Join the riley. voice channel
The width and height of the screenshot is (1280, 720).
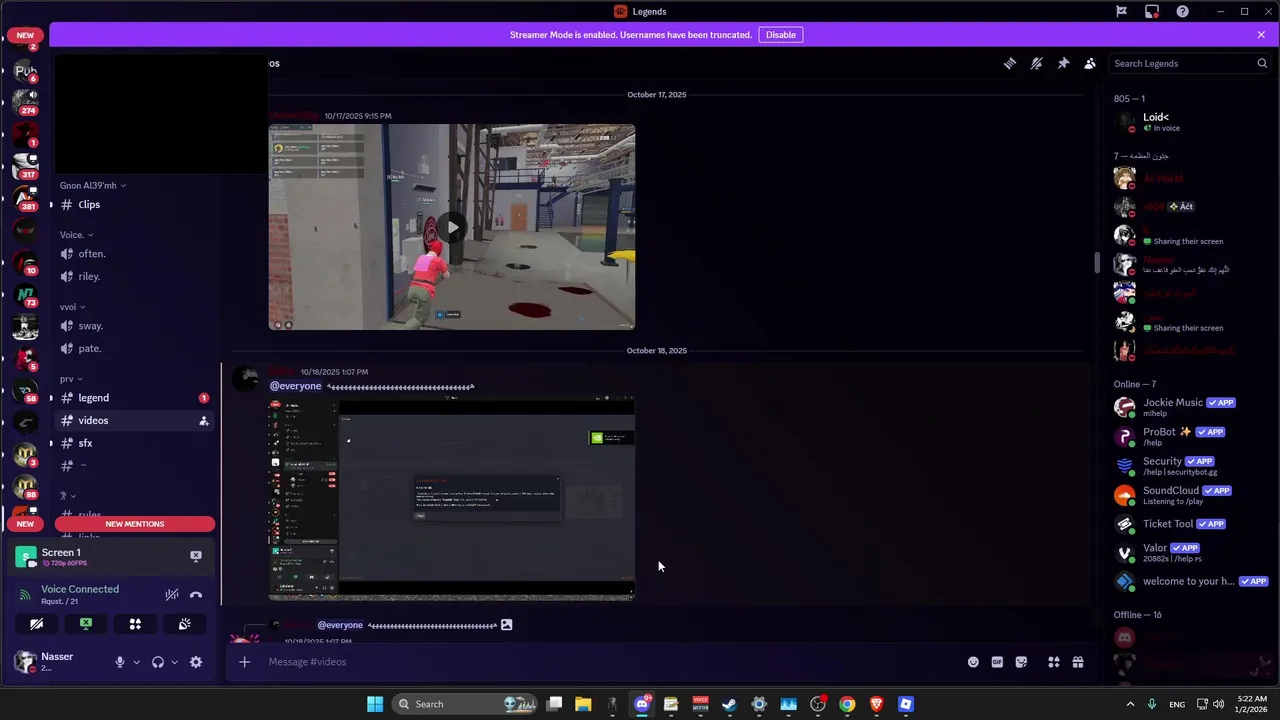coord(135,276)
